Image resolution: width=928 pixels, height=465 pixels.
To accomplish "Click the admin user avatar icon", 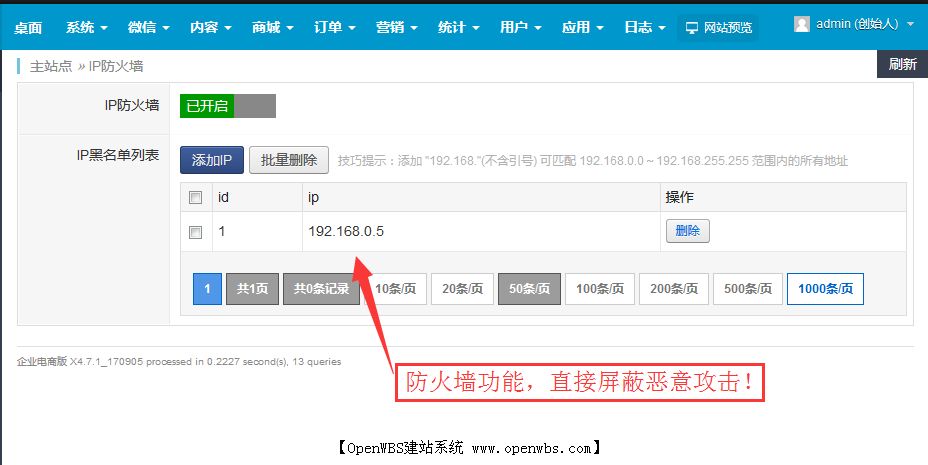I will (x=802, y=23).
